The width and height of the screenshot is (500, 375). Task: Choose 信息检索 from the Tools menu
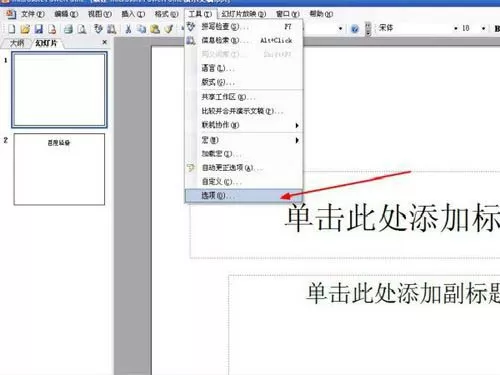(x=244, y=41)
